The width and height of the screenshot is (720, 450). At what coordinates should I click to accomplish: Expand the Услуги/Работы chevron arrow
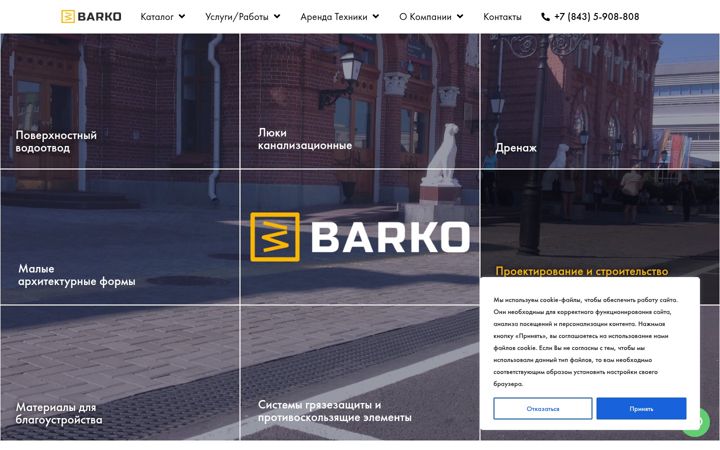click(x=277, y=17)
